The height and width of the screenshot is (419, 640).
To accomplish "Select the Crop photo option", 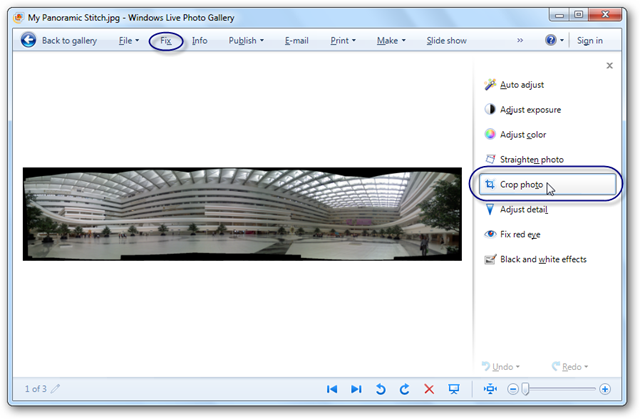I will click(547, 184).
